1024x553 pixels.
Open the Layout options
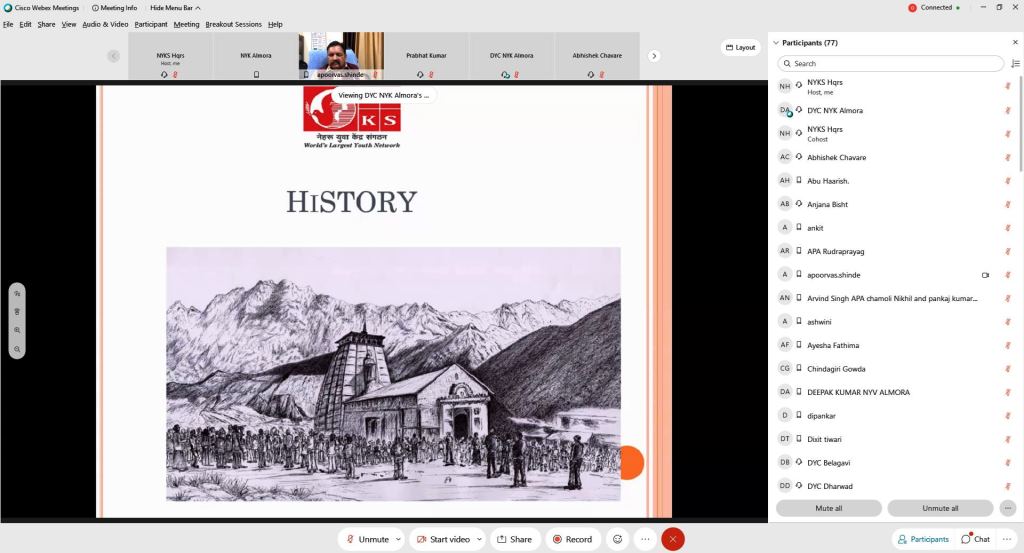pos(741,48)
